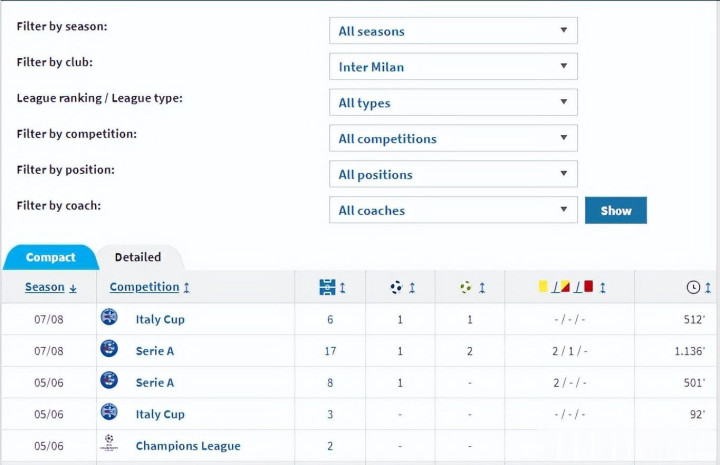
Task: Expand the All competitions dropdown
Action: [x=453, y=139]
